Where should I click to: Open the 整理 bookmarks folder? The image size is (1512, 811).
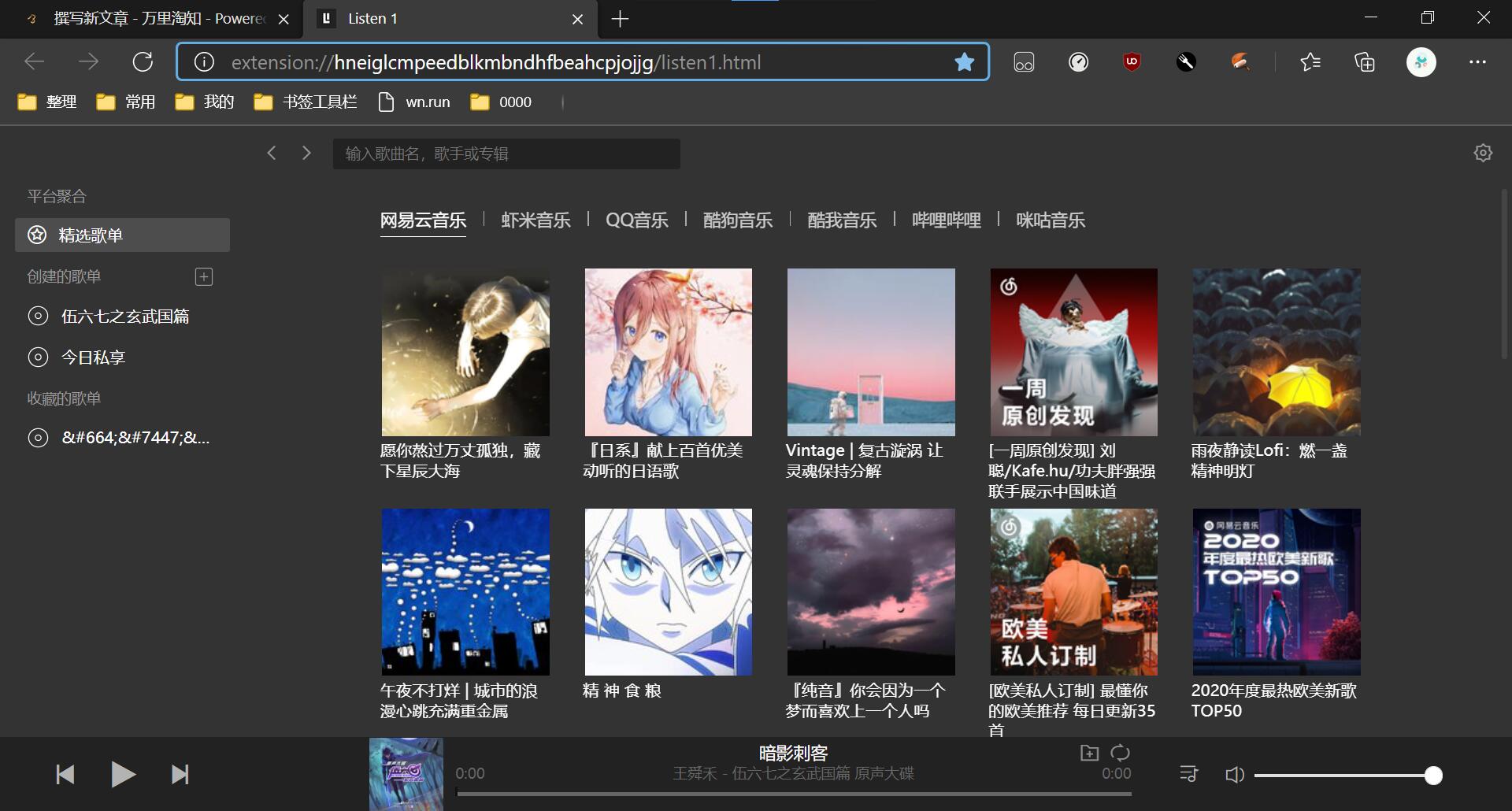point(47,102)
